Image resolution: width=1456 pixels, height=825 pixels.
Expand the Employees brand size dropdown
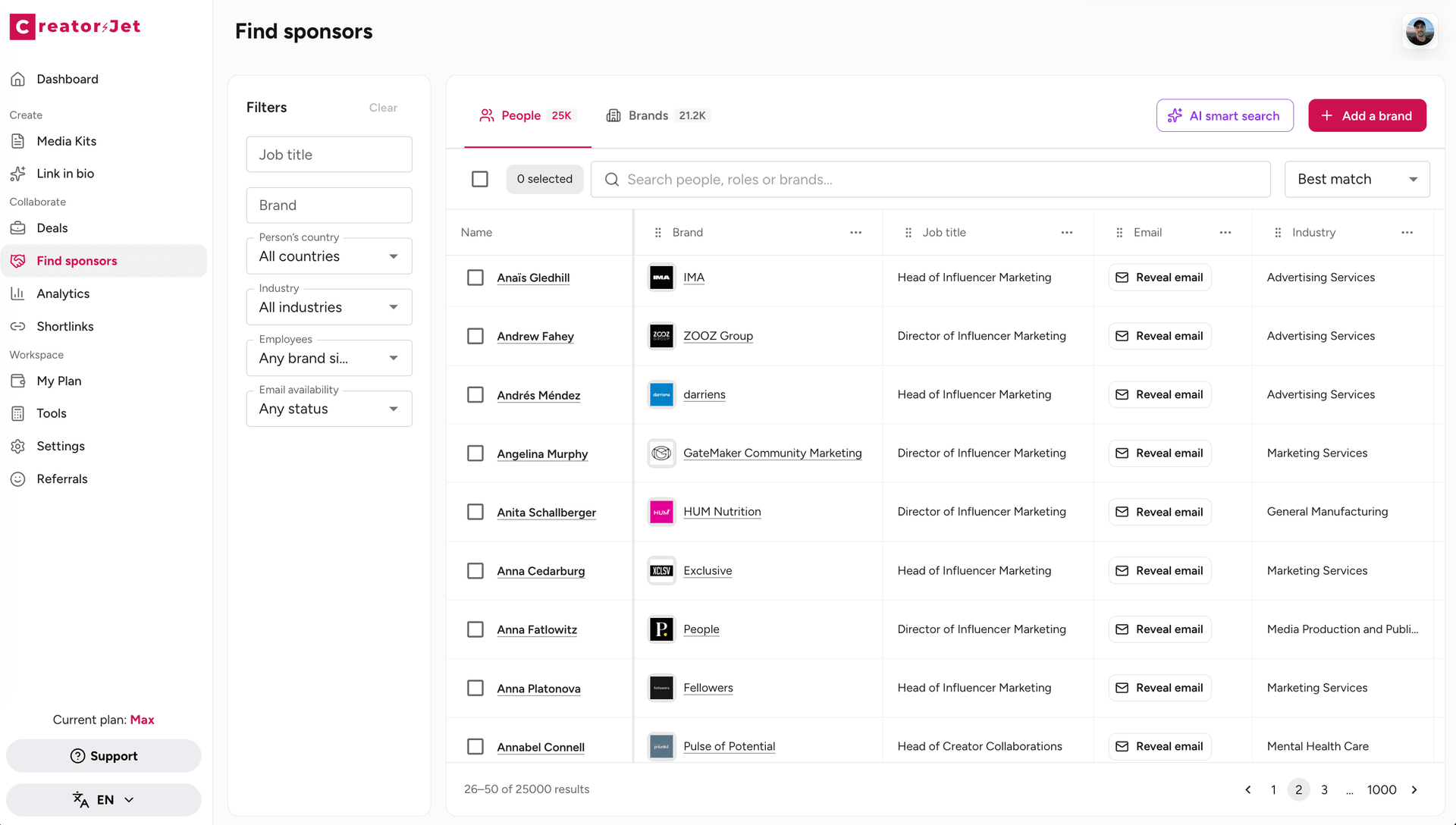click(329, 358)
